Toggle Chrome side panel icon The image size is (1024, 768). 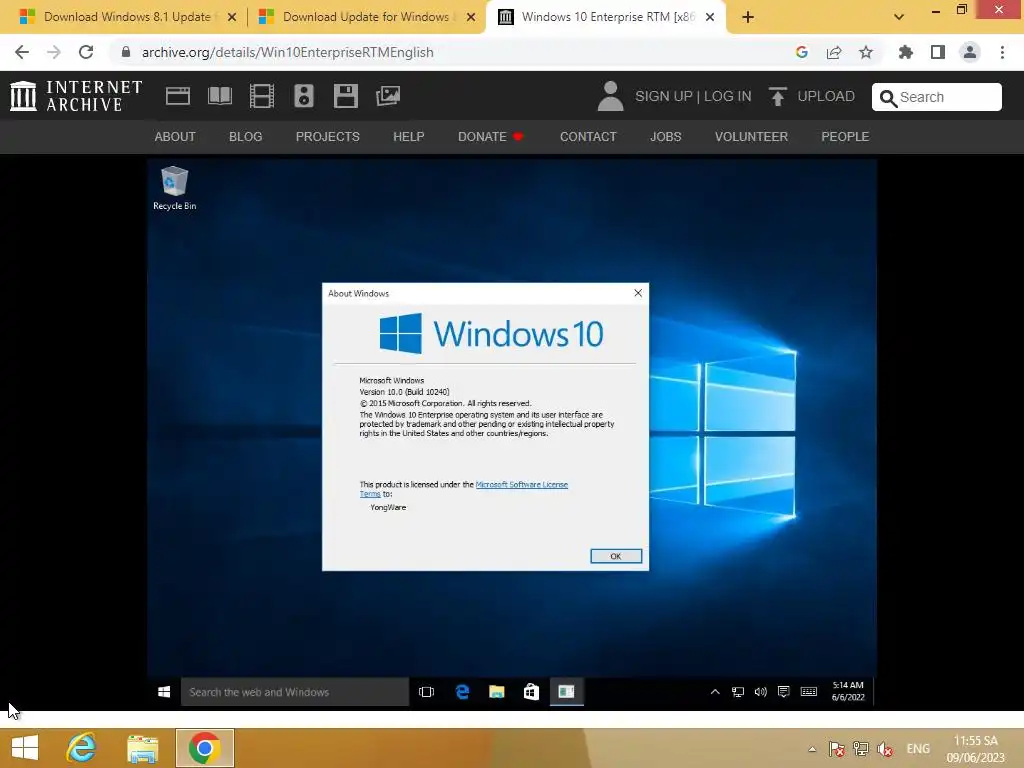tap(938, 52)
